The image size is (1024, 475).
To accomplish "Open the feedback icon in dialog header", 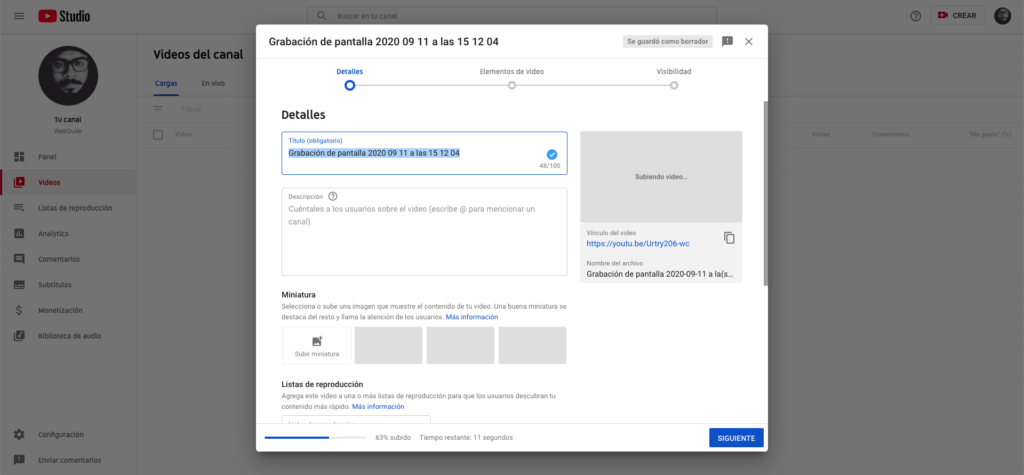I will (x=727, y=41).
